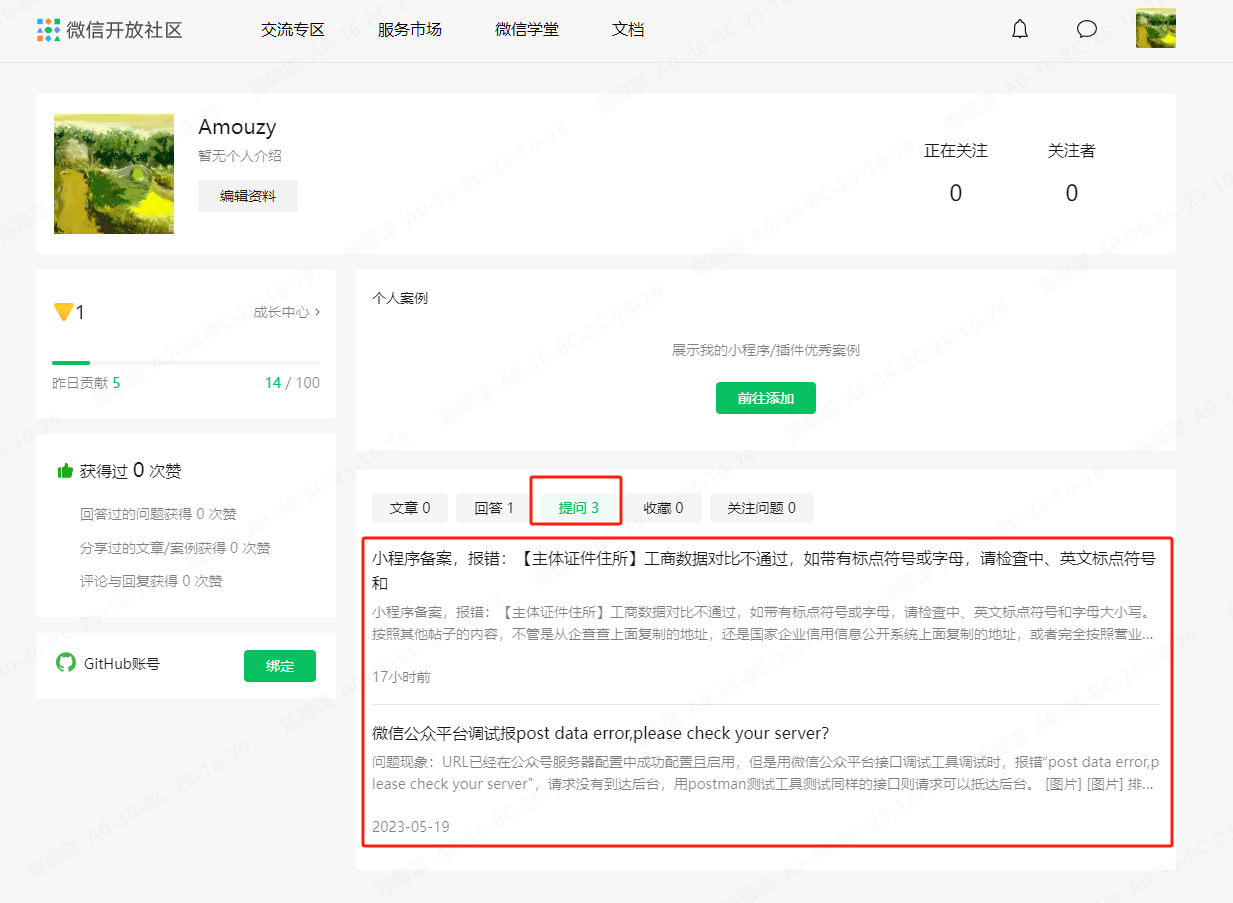
Task: Click 昨日贡献 5 text
Action: click(86, 383)
